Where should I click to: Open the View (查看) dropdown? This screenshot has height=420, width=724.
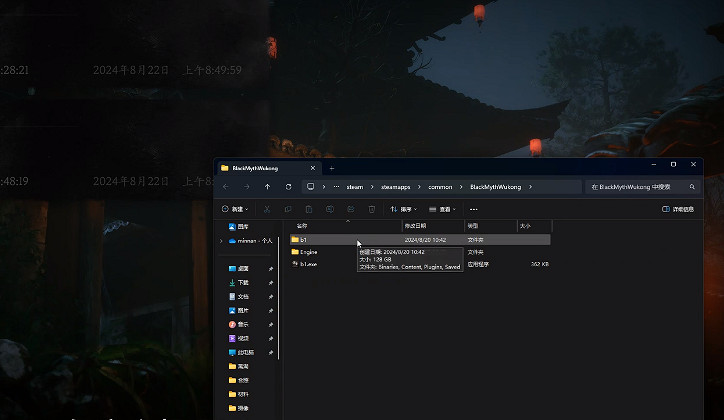pos(442,209)
